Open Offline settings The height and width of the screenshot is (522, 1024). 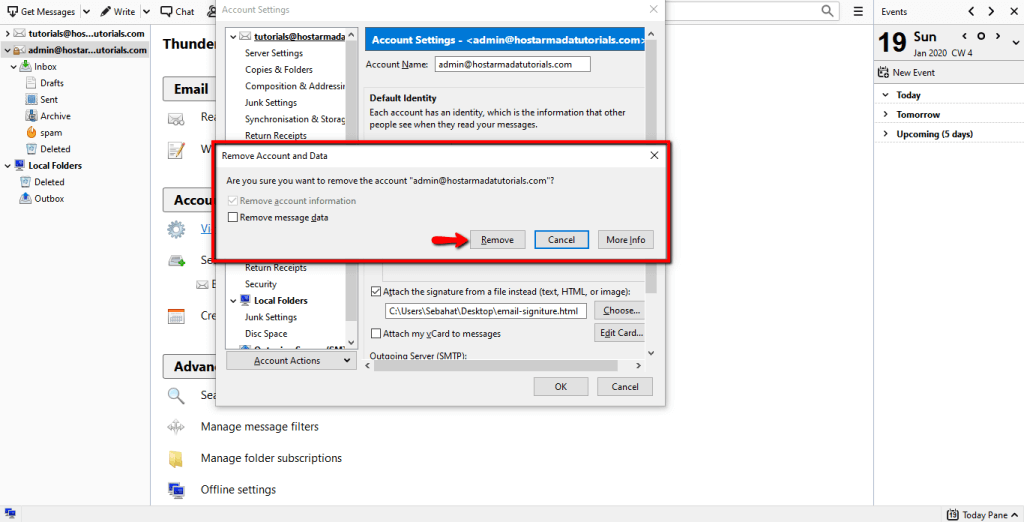(x=238, y=489)
